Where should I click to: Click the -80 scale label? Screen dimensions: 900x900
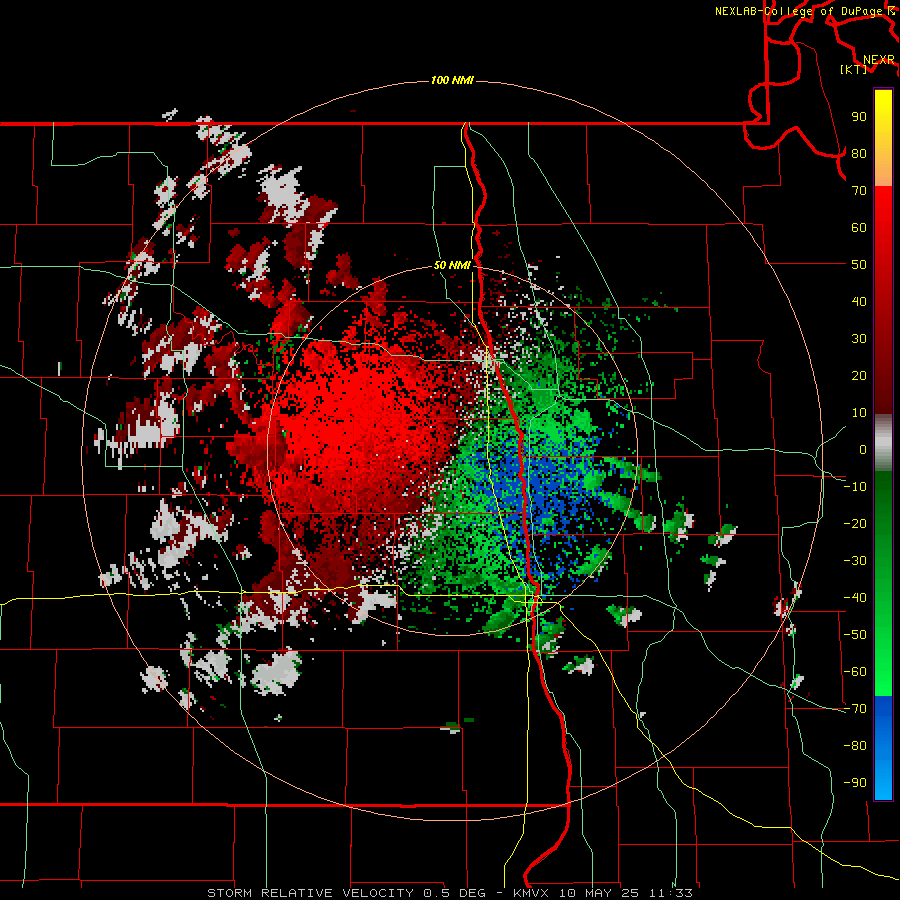(x=855, y=746)
